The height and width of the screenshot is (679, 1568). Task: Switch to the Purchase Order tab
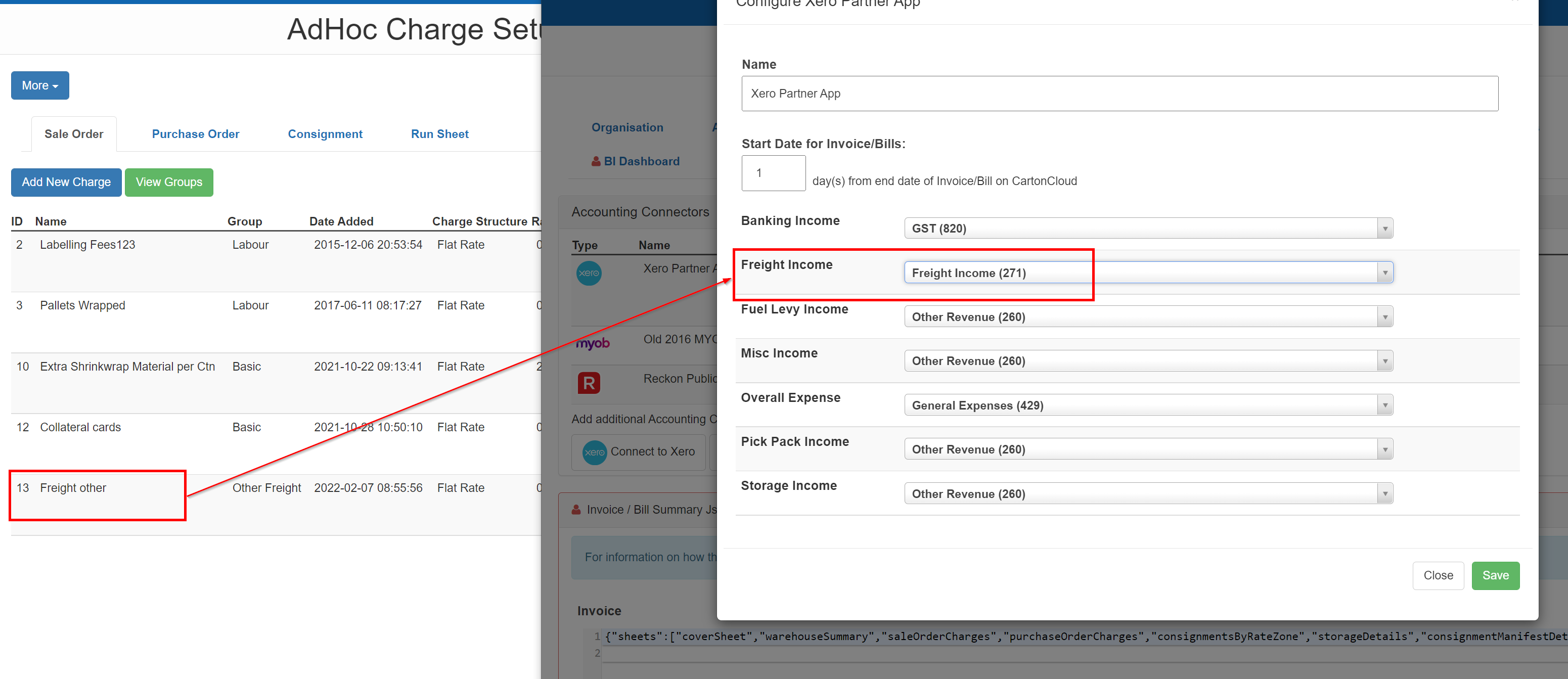pos(195,134)
